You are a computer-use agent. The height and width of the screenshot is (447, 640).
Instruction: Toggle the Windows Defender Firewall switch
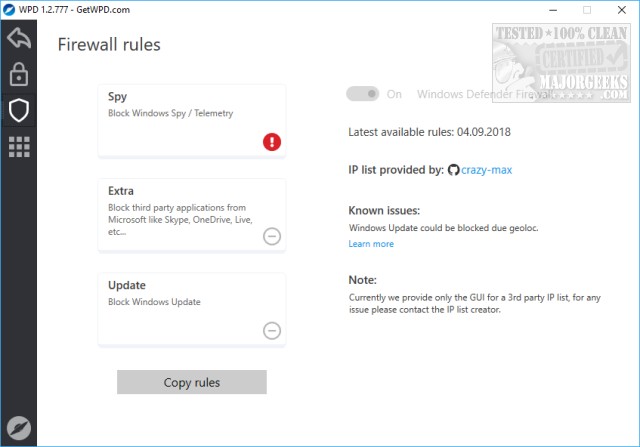click(363, 94)
